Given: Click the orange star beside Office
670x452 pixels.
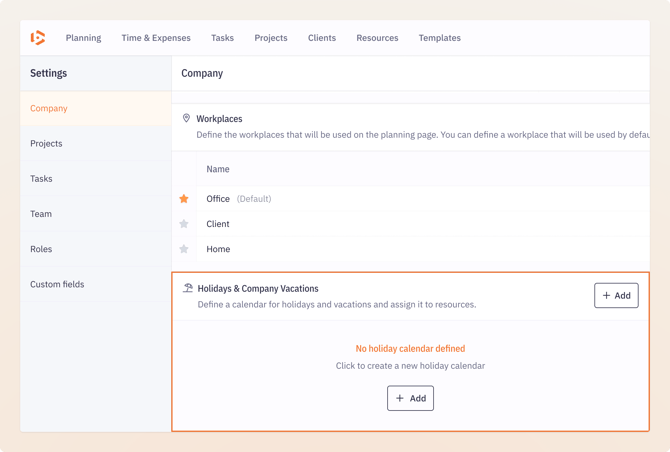Looking at the screenshot, I should coord(184,199).
